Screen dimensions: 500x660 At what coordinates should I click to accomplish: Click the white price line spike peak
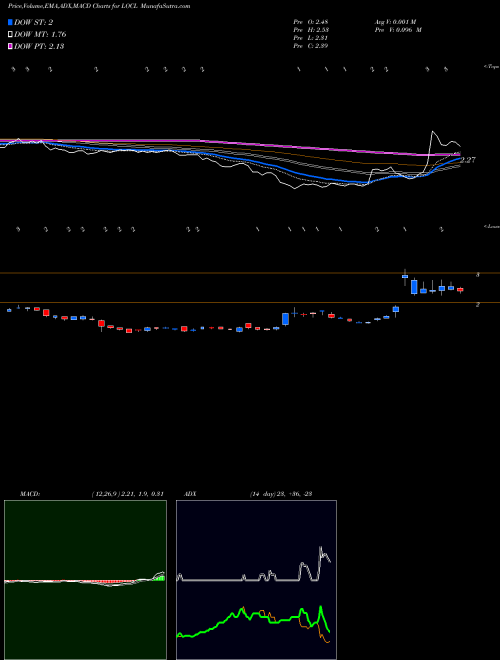(433, 132)
